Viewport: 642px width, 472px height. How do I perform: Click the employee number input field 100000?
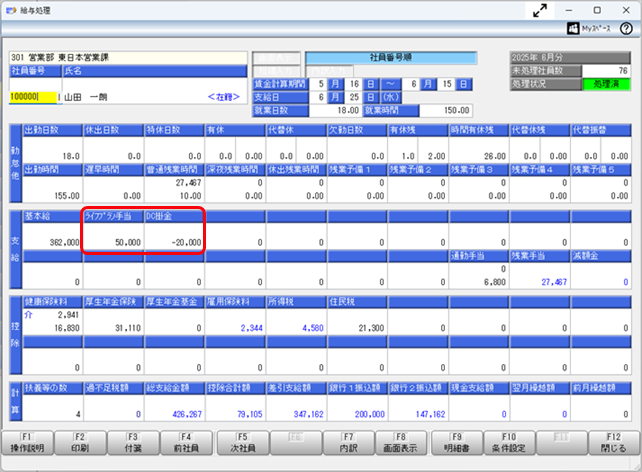click(33, 97)
